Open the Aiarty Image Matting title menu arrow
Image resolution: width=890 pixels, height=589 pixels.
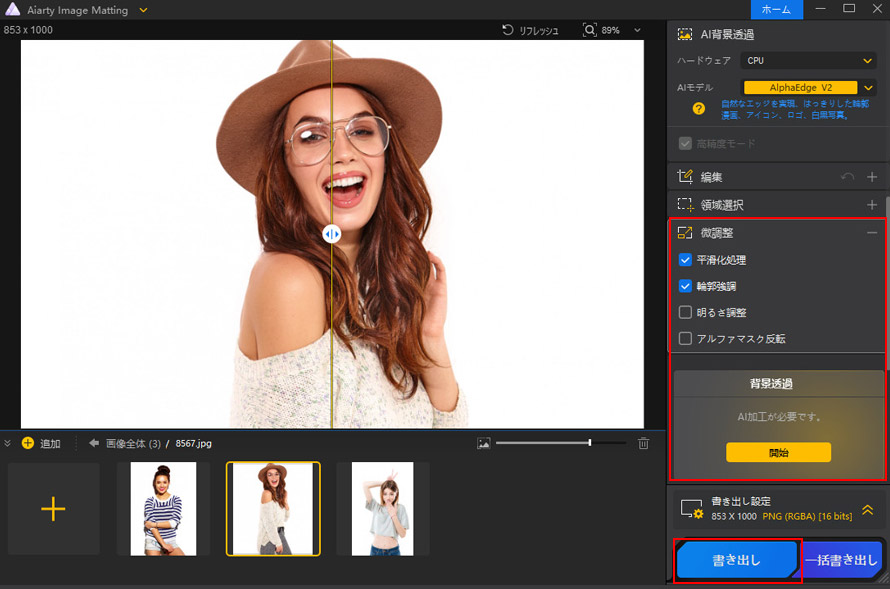tap(144, 10)
